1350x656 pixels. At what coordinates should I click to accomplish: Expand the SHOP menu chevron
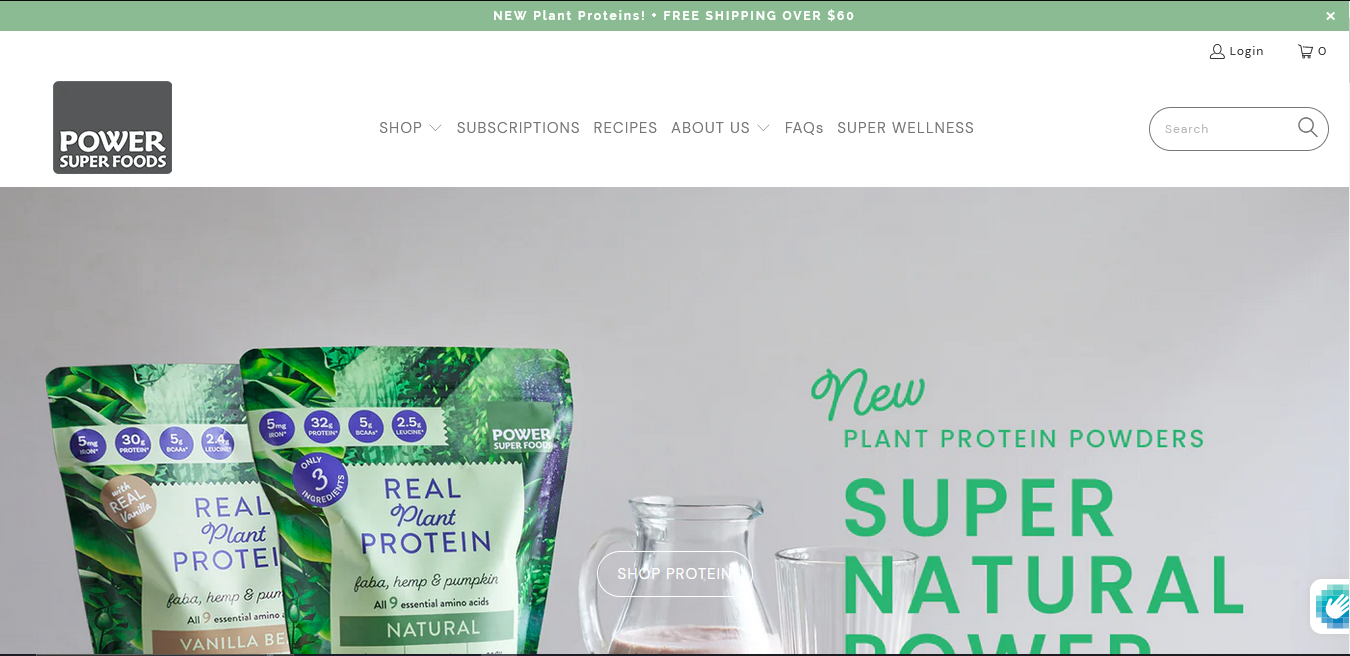pyautogui.click(x=435, y=128)
